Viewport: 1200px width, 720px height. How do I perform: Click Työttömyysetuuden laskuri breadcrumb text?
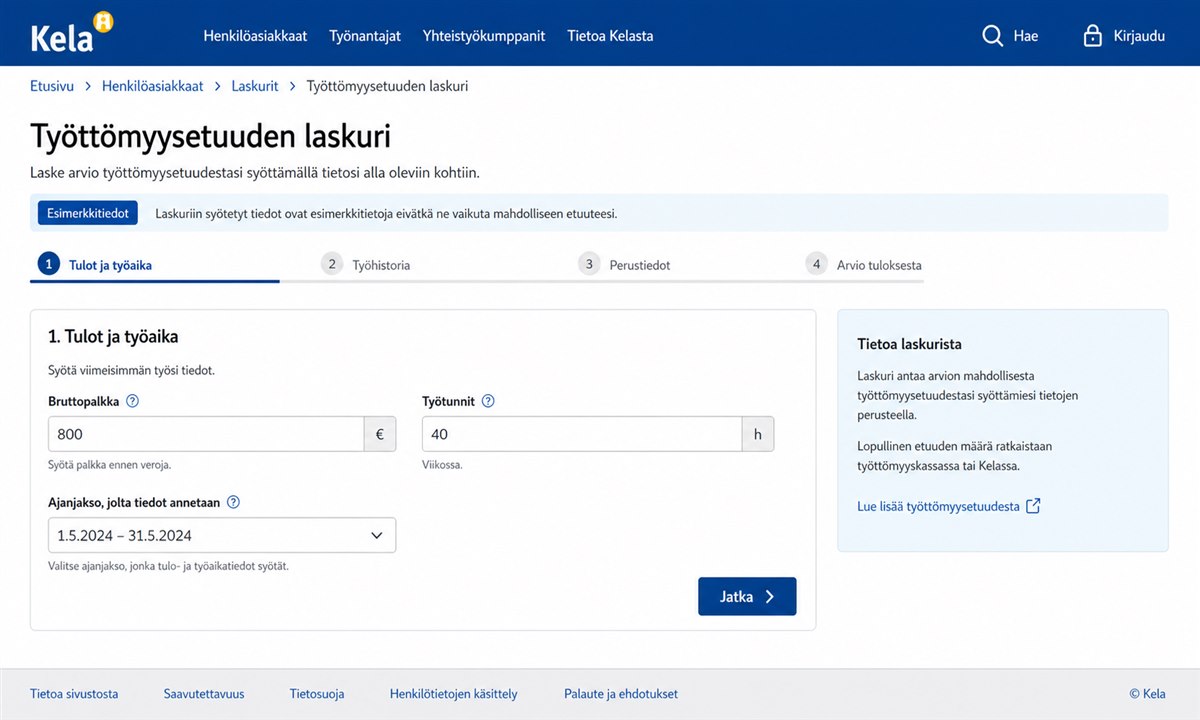(388, 86)
